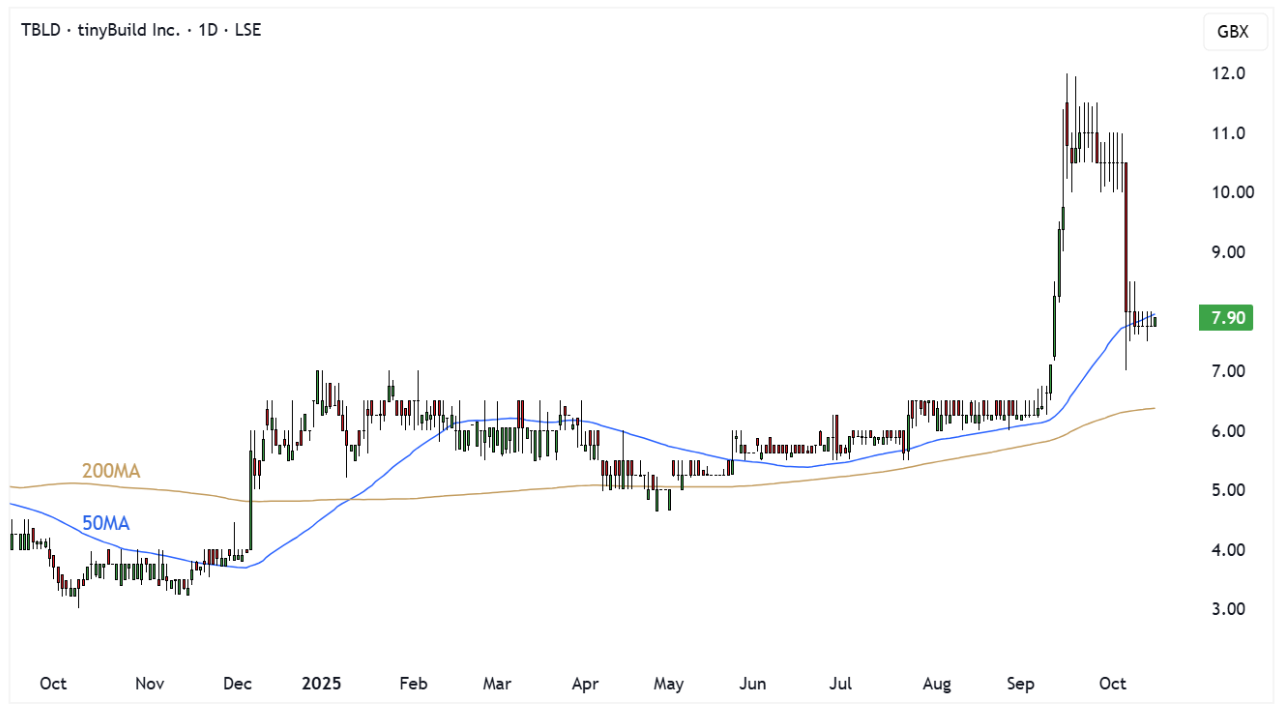1283x714 pixels.
Task: Click the Sep label on time axis
Action: point(1020,684)
